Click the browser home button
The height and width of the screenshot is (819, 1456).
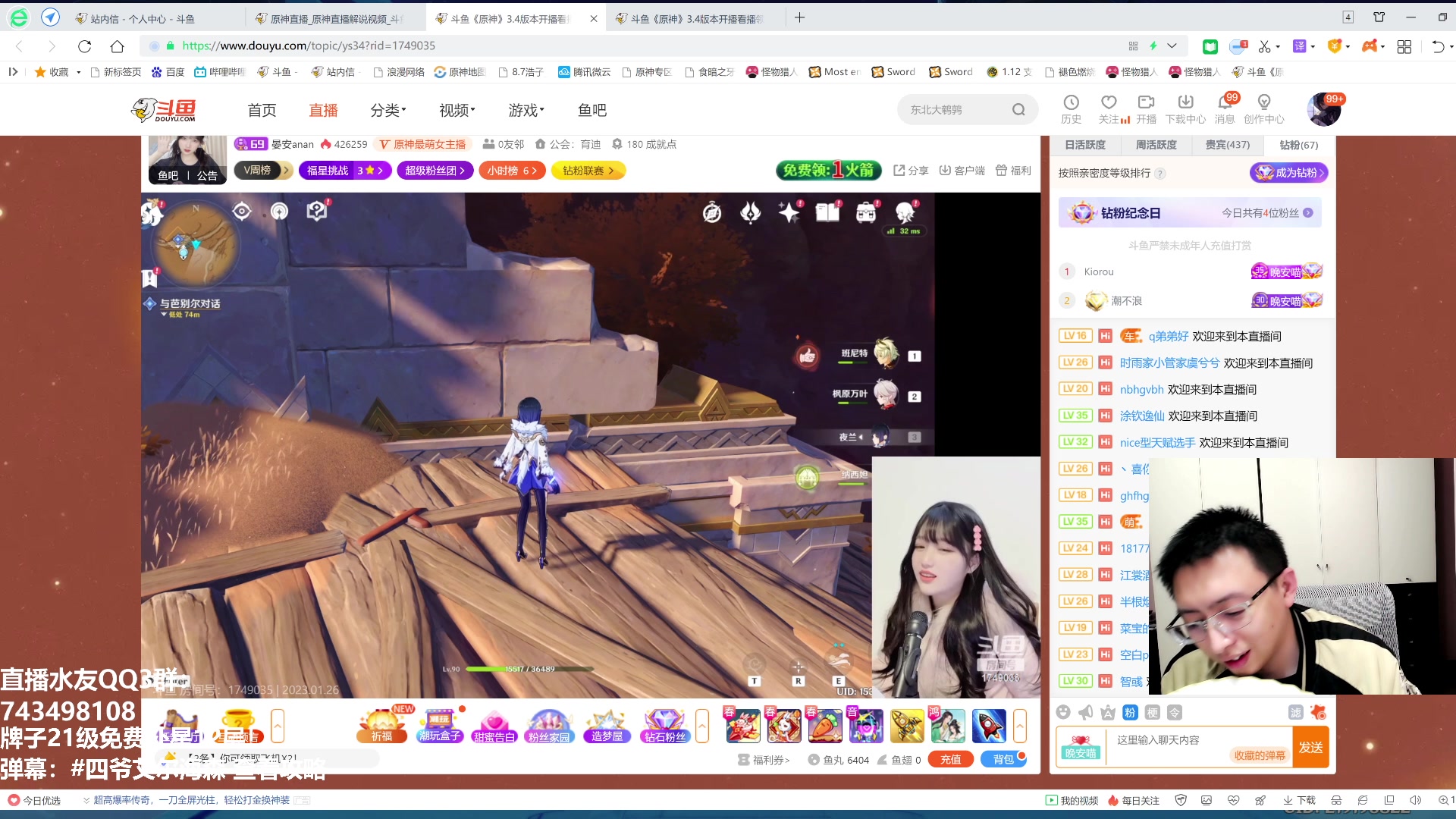(x=117, y=46)
